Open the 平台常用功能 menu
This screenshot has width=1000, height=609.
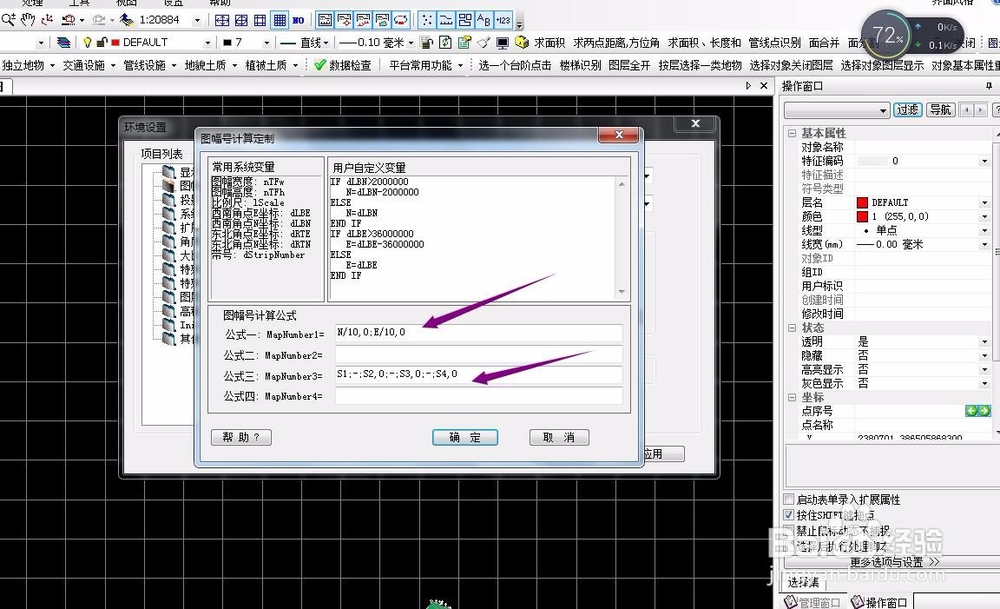point(426,65)
